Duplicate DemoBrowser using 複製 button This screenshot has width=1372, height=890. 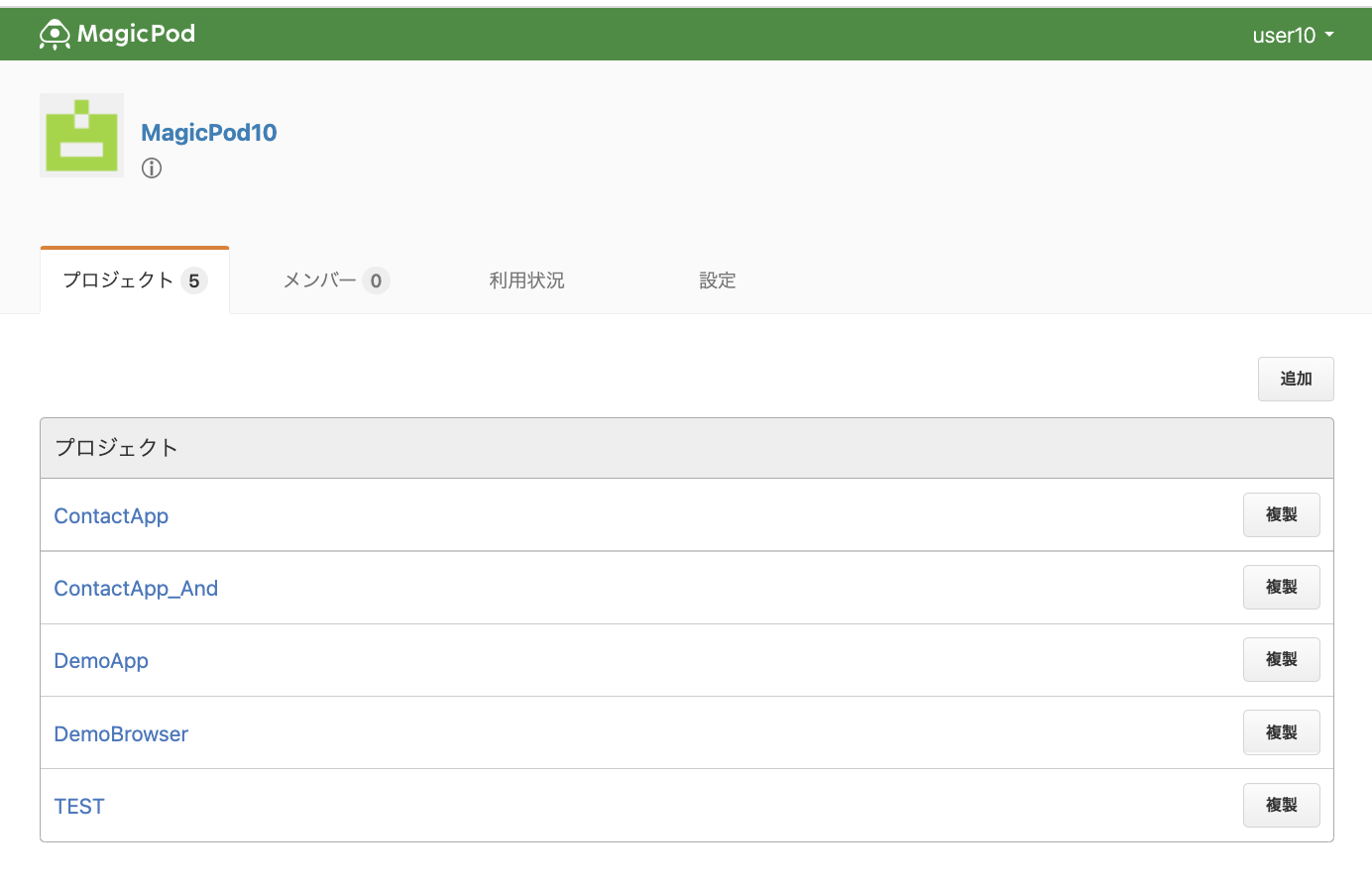[1281, 732]
